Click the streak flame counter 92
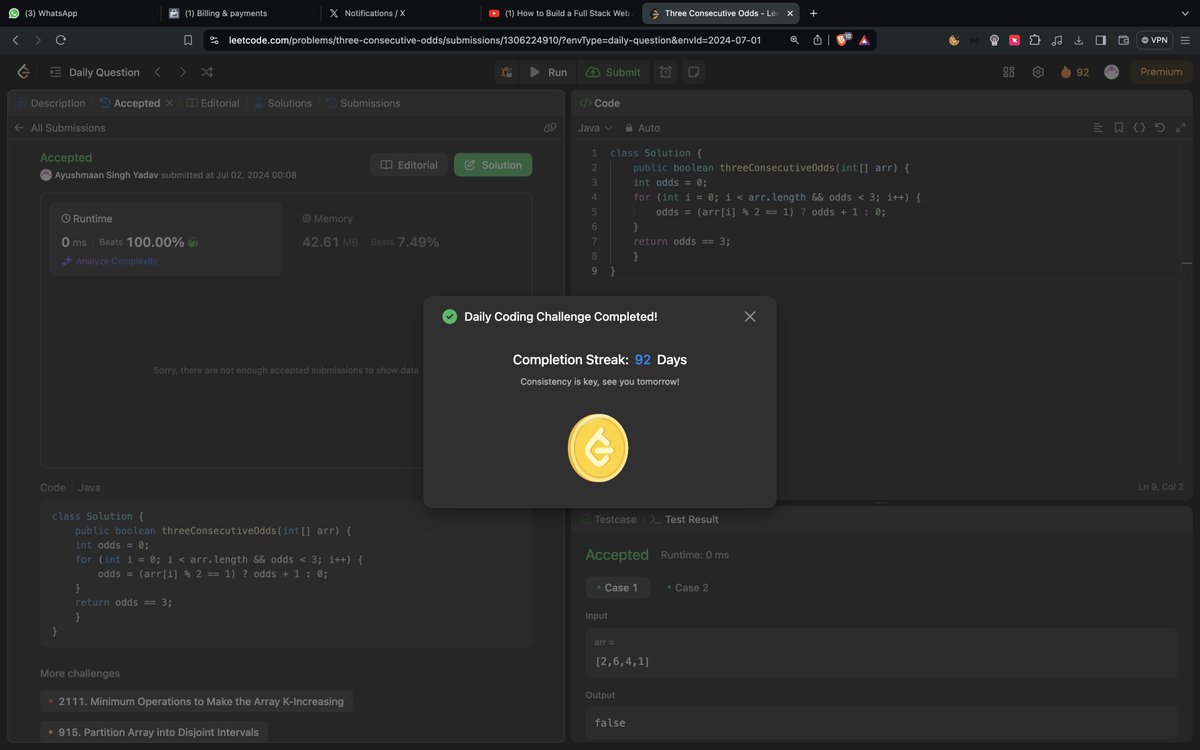 point(1075,72)
